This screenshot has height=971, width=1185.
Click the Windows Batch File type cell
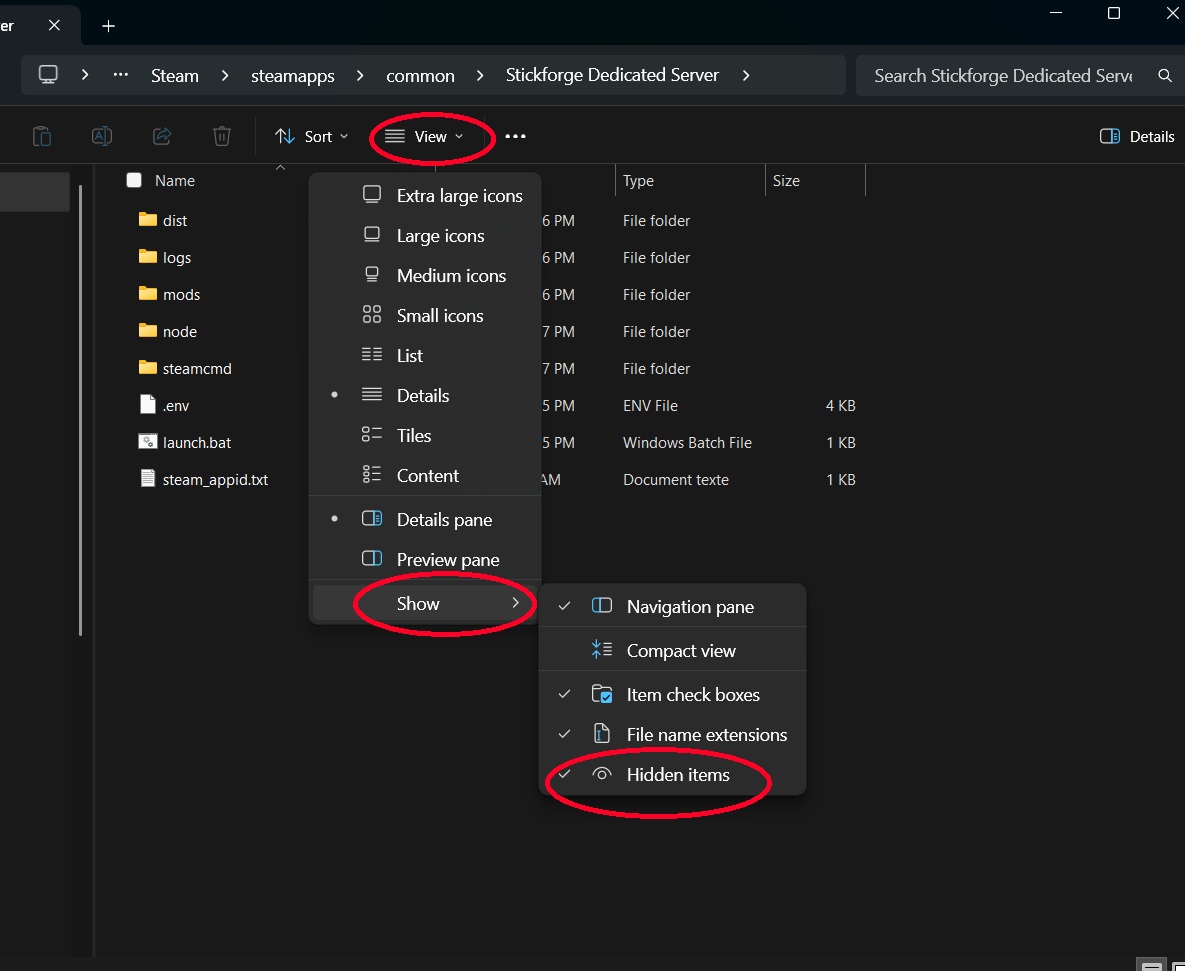[x=687, y=442]
